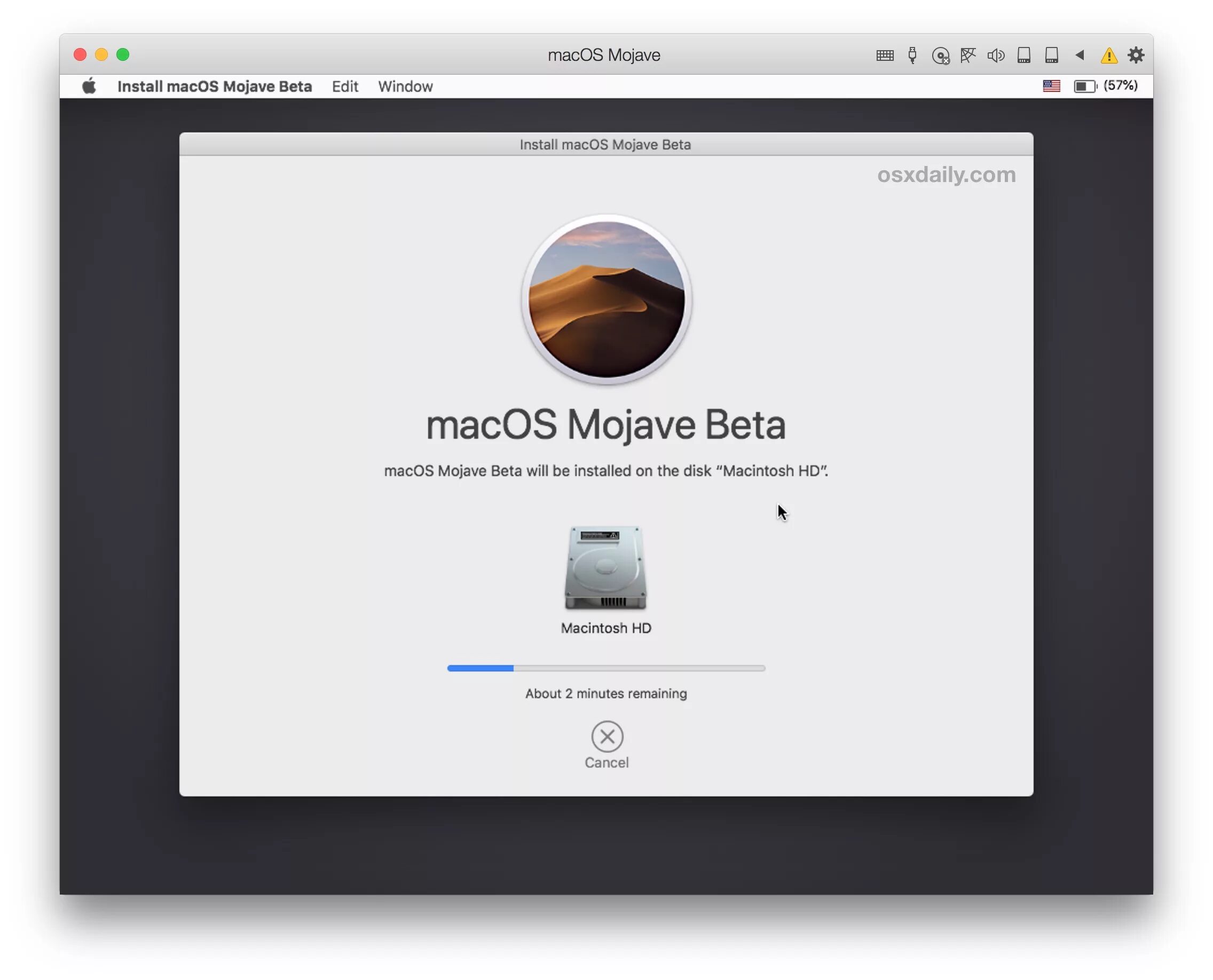The width and height of the screenshot is (1213, 980).
Task: Click the CD/DVD disc icon
Action: coord(940,56)
